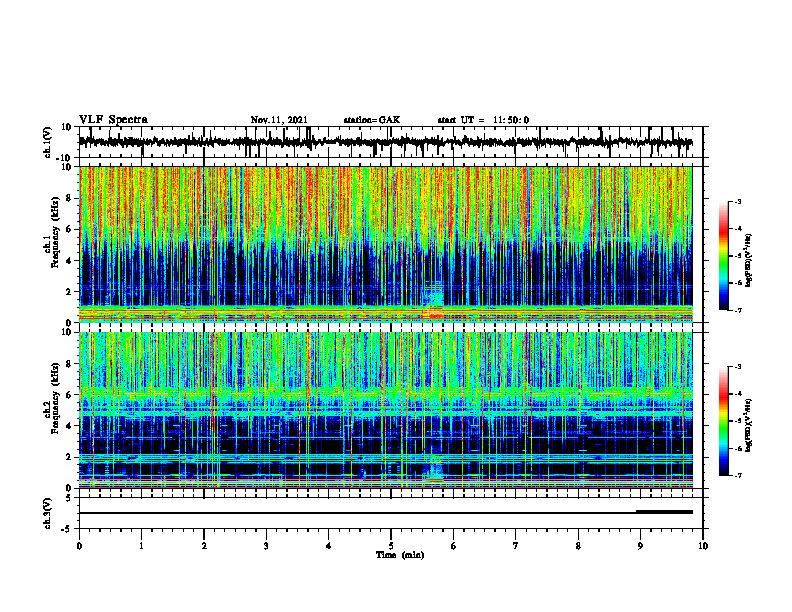This screenshot has height=612, width=792.
Task: Click the lower colorbar's log(PSD) unit label
Action: point(749,425)
